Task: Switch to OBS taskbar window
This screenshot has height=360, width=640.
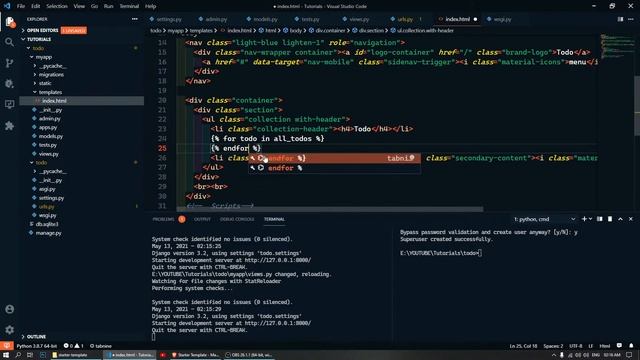Action: pyautogui.click(x=249, y=355)
